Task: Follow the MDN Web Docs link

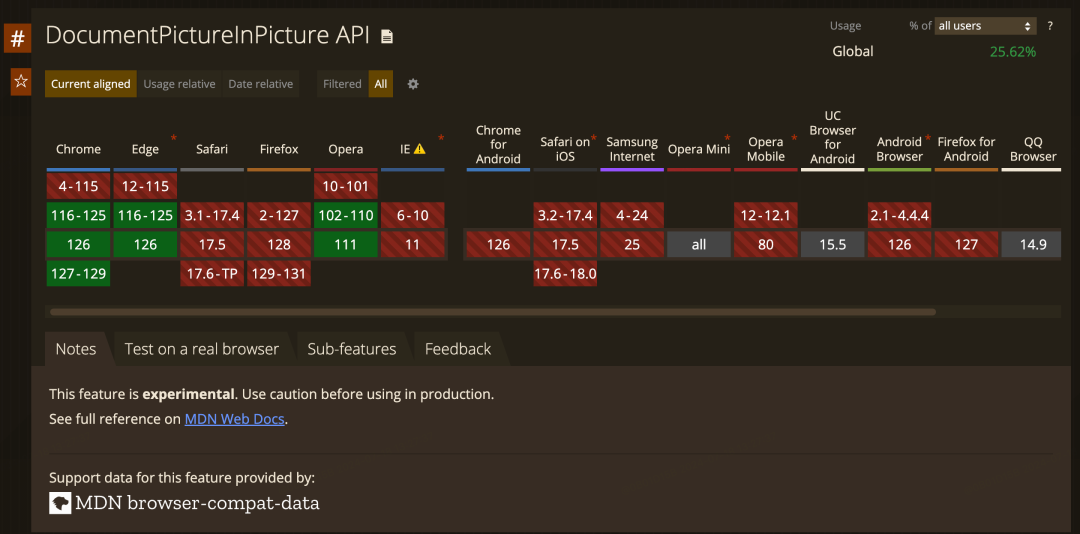Action: [235, 419]
